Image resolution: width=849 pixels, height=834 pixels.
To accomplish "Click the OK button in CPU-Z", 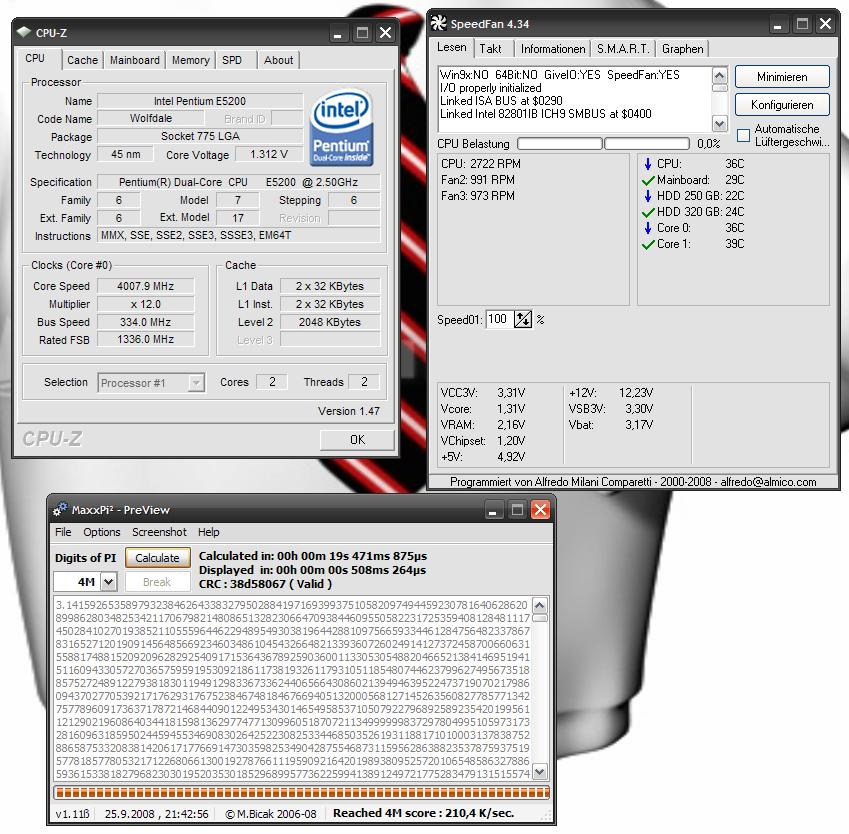I will (x=357, y=440).
